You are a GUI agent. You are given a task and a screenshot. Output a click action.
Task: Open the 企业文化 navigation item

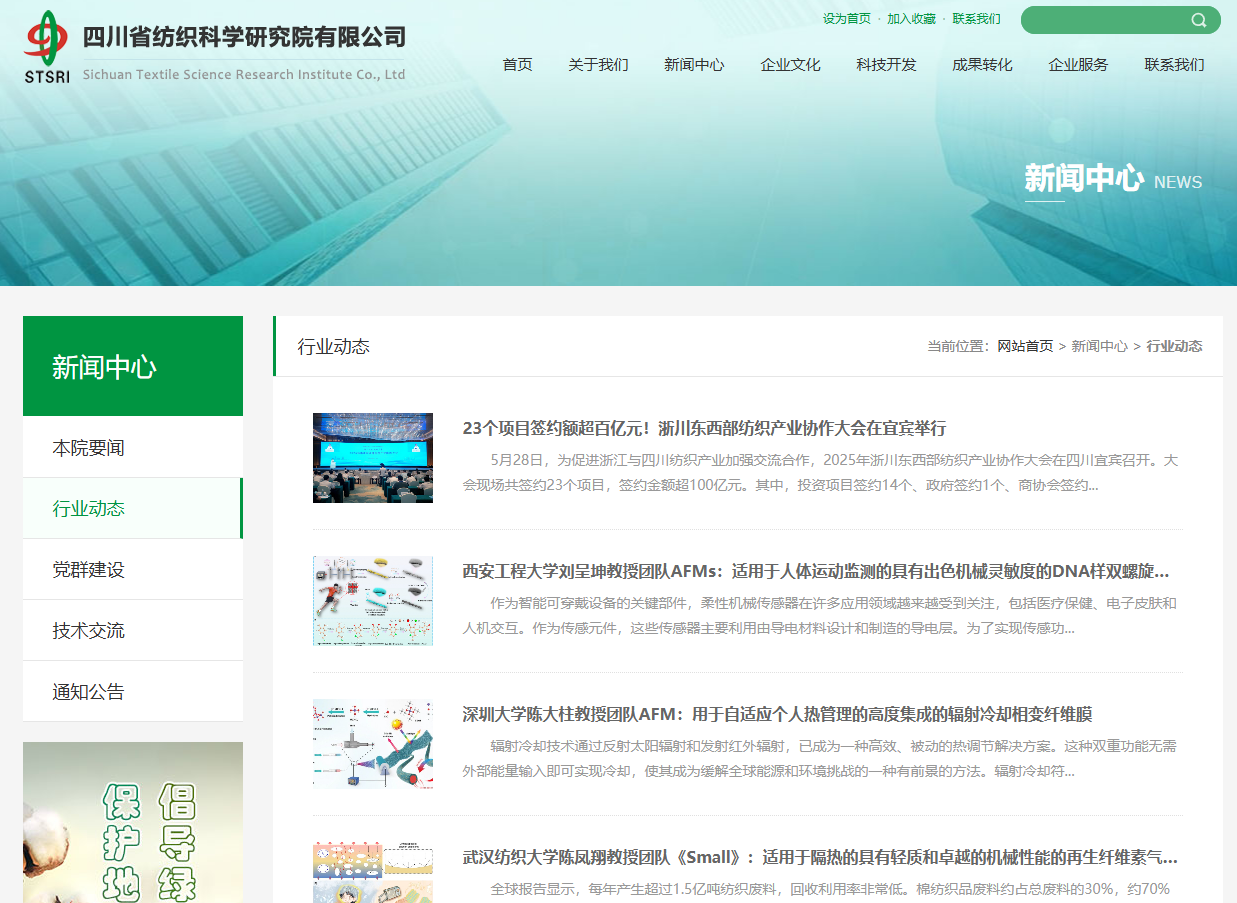(x=790, y=65)
